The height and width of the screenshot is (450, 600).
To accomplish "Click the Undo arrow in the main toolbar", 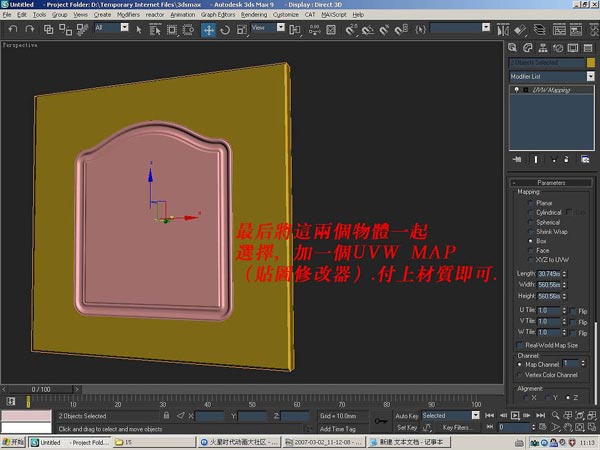I will (13, 29).
